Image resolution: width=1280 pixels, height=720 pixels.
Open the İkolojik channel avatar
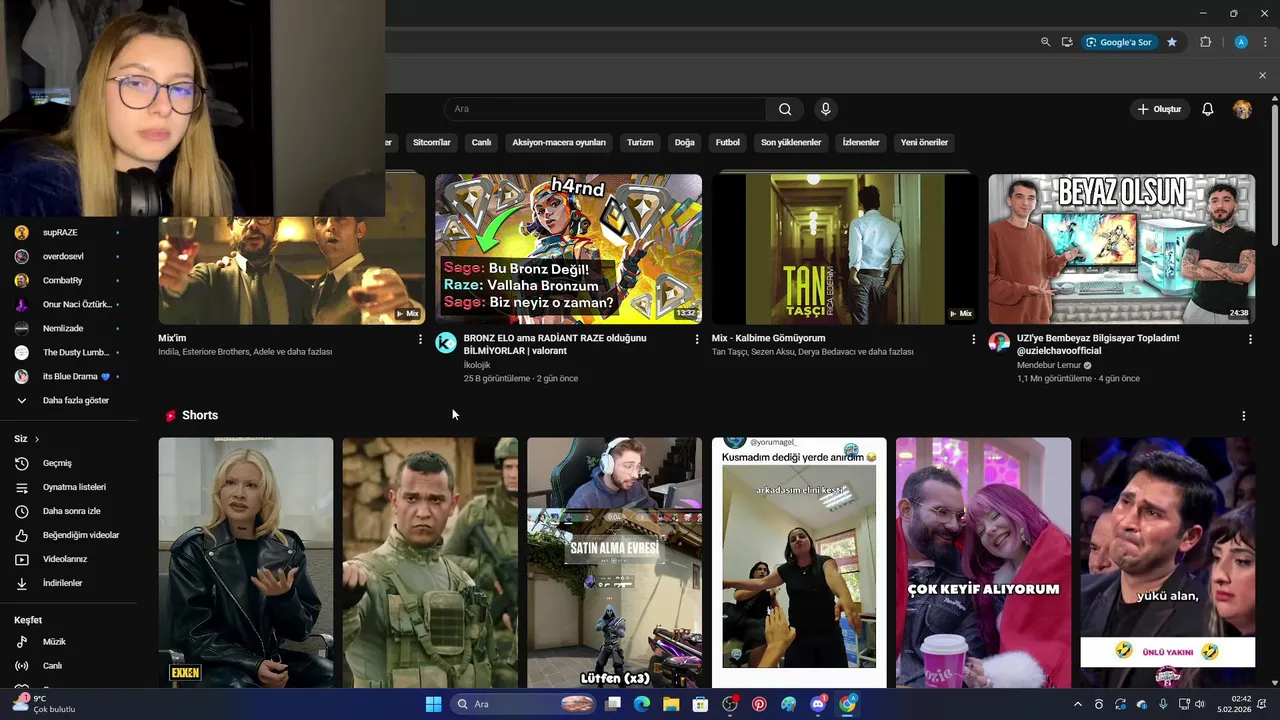pos(446,343)
